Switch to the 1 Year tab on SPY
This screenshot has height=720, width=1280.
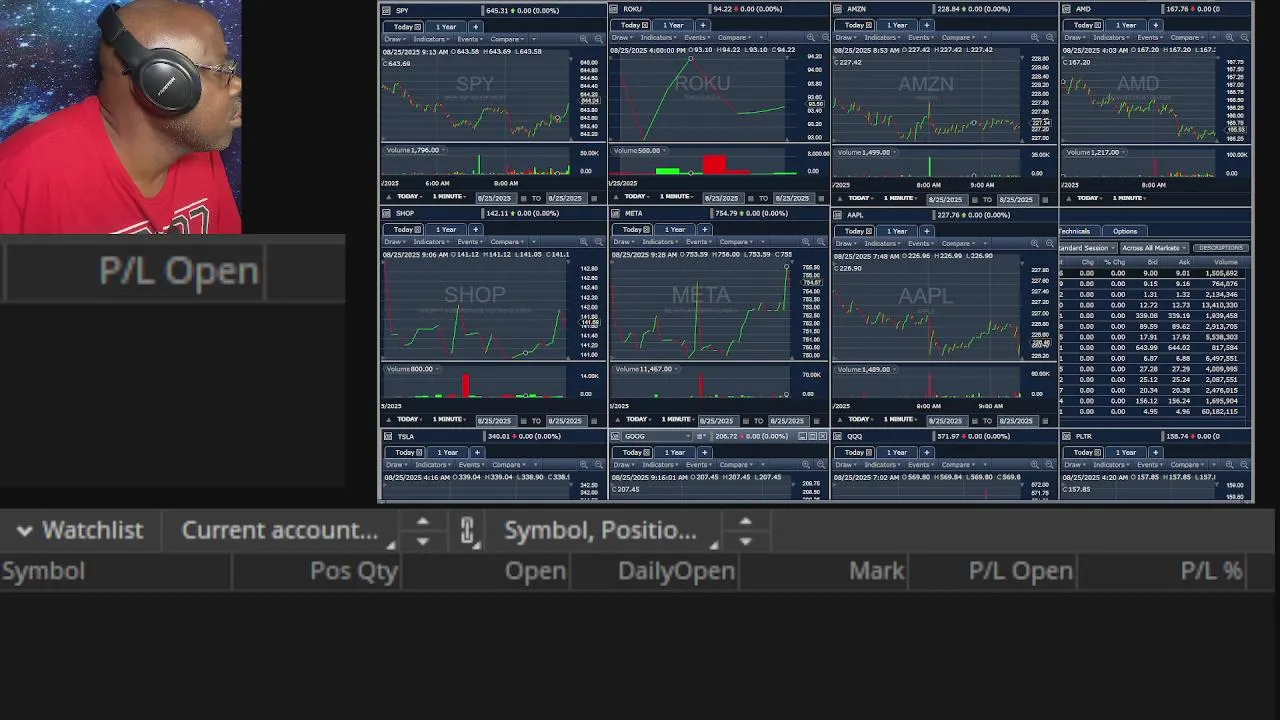[x=446, y=26]
